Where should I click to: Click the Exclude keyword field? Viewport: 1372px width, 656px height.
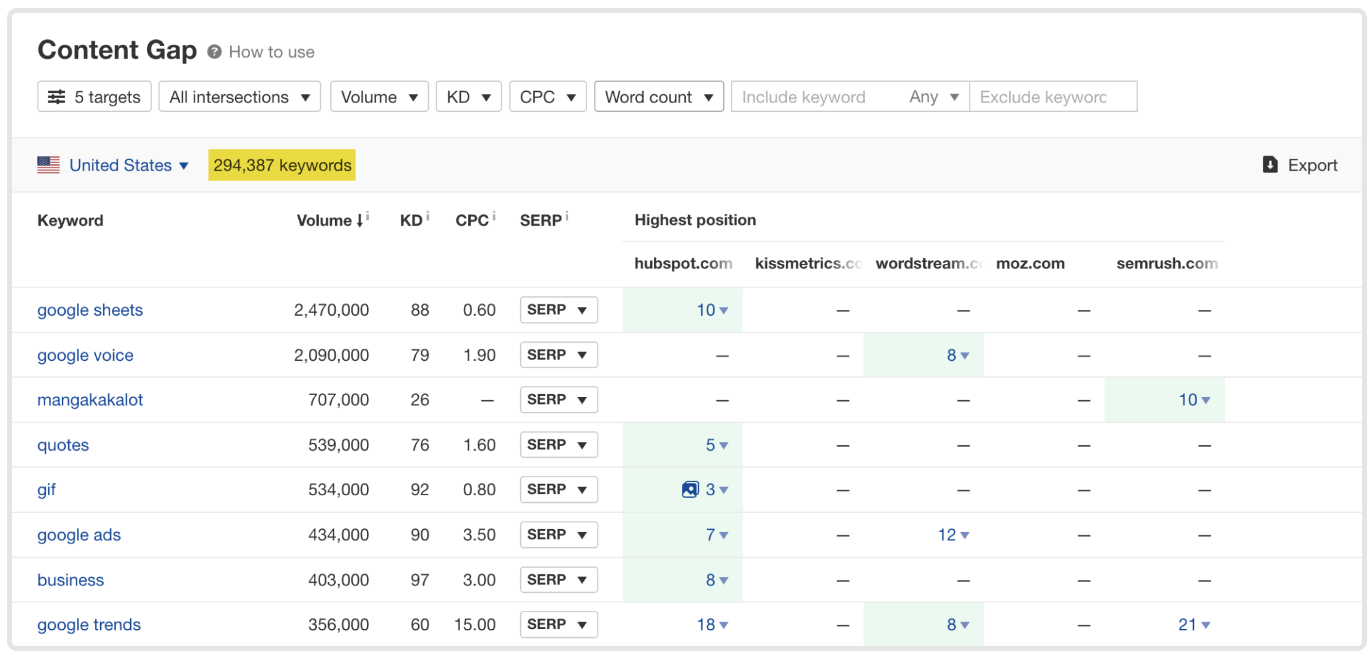(x=1053, y=97)
